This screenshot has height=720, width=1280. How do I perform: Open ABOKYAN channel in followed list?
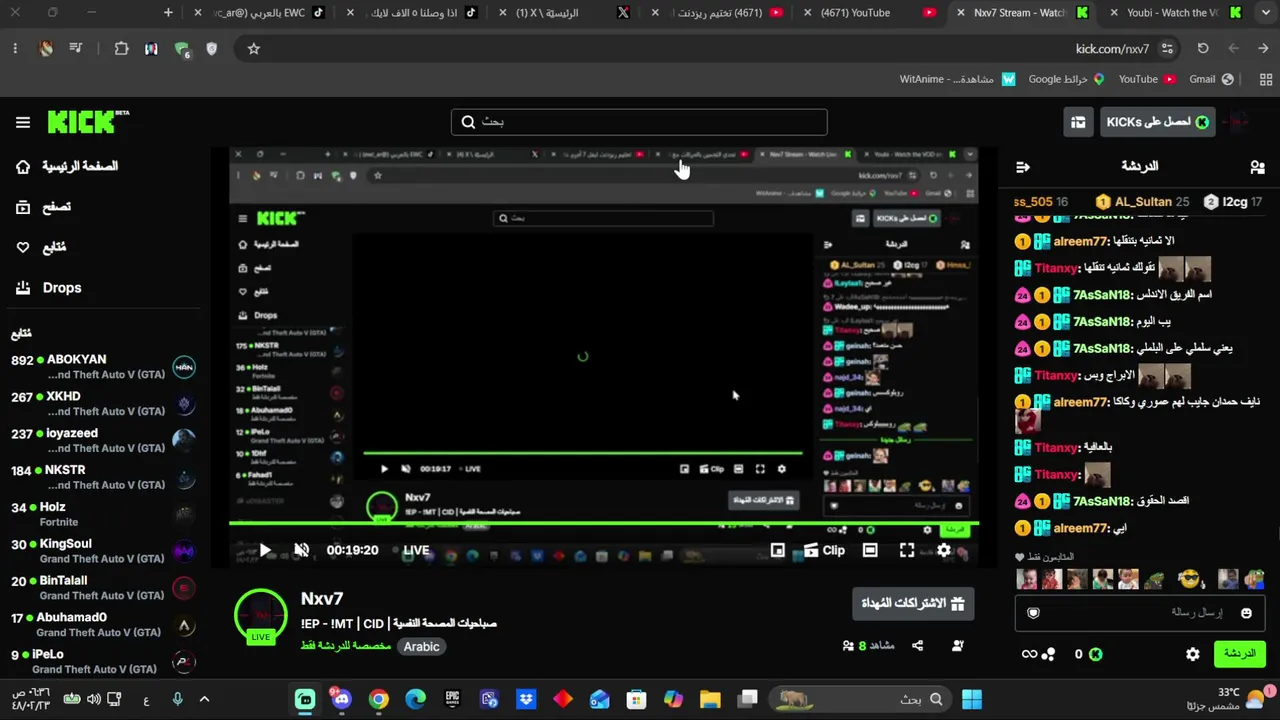click(x=103, y=367)
